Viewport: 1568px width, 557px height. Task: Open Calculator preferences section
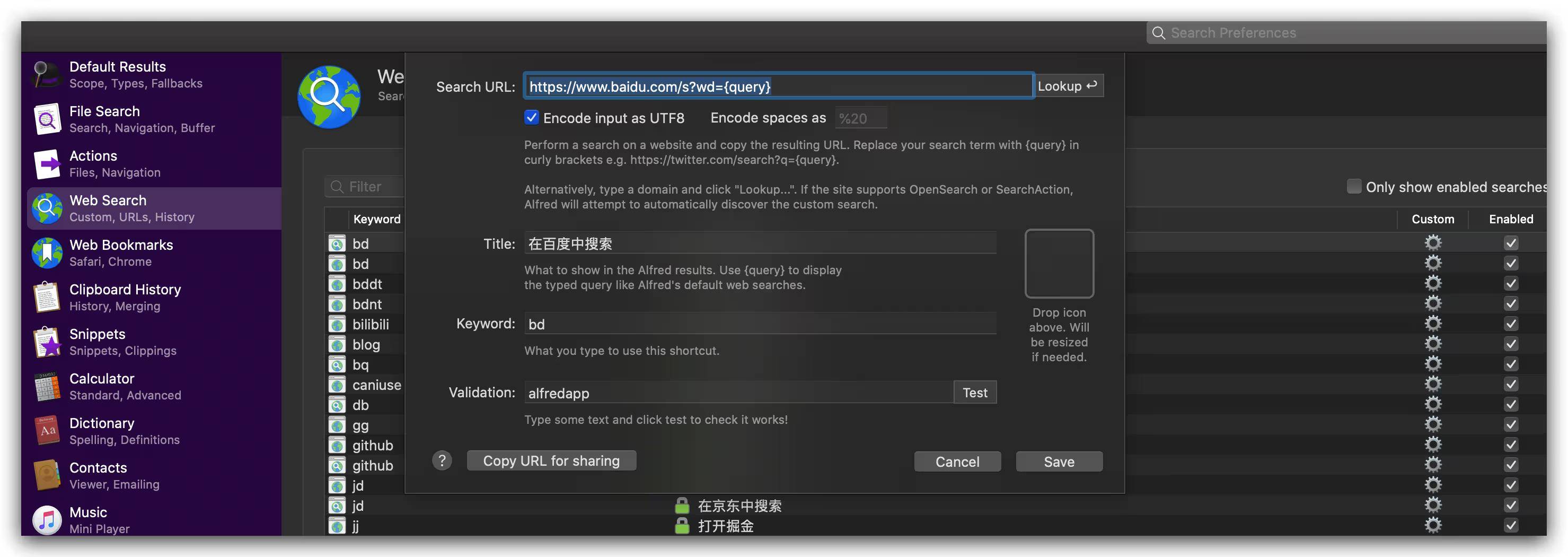click(x=154, y=386)
